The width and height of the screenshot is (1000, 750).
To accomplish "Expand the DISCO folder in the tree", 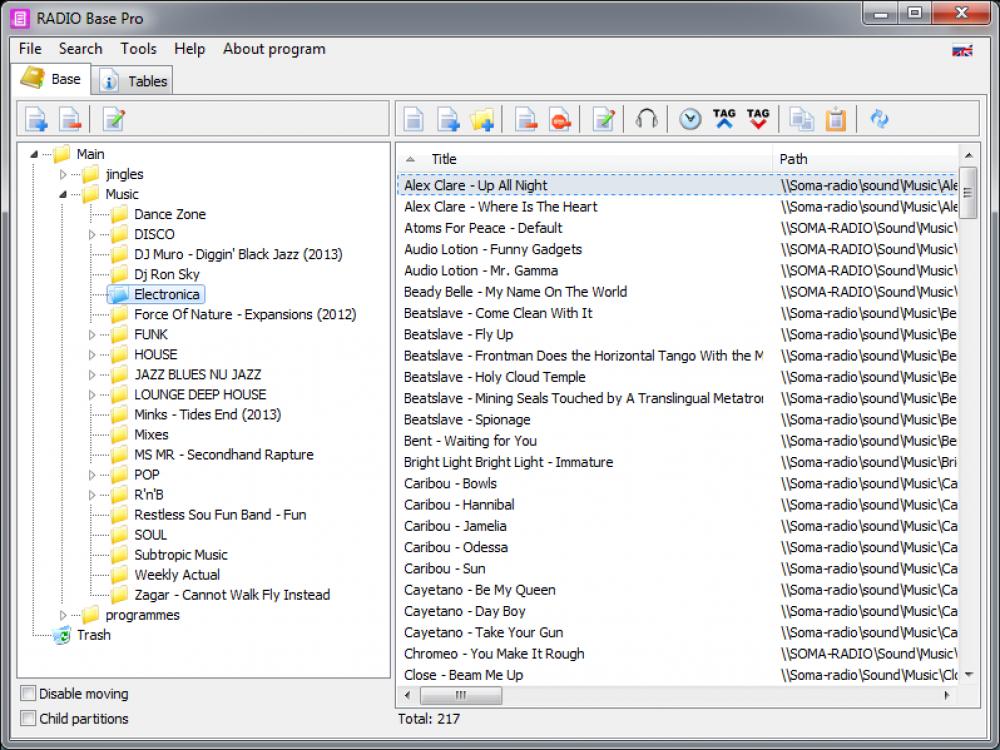I will pyautogui.click(x=90, y=234).
